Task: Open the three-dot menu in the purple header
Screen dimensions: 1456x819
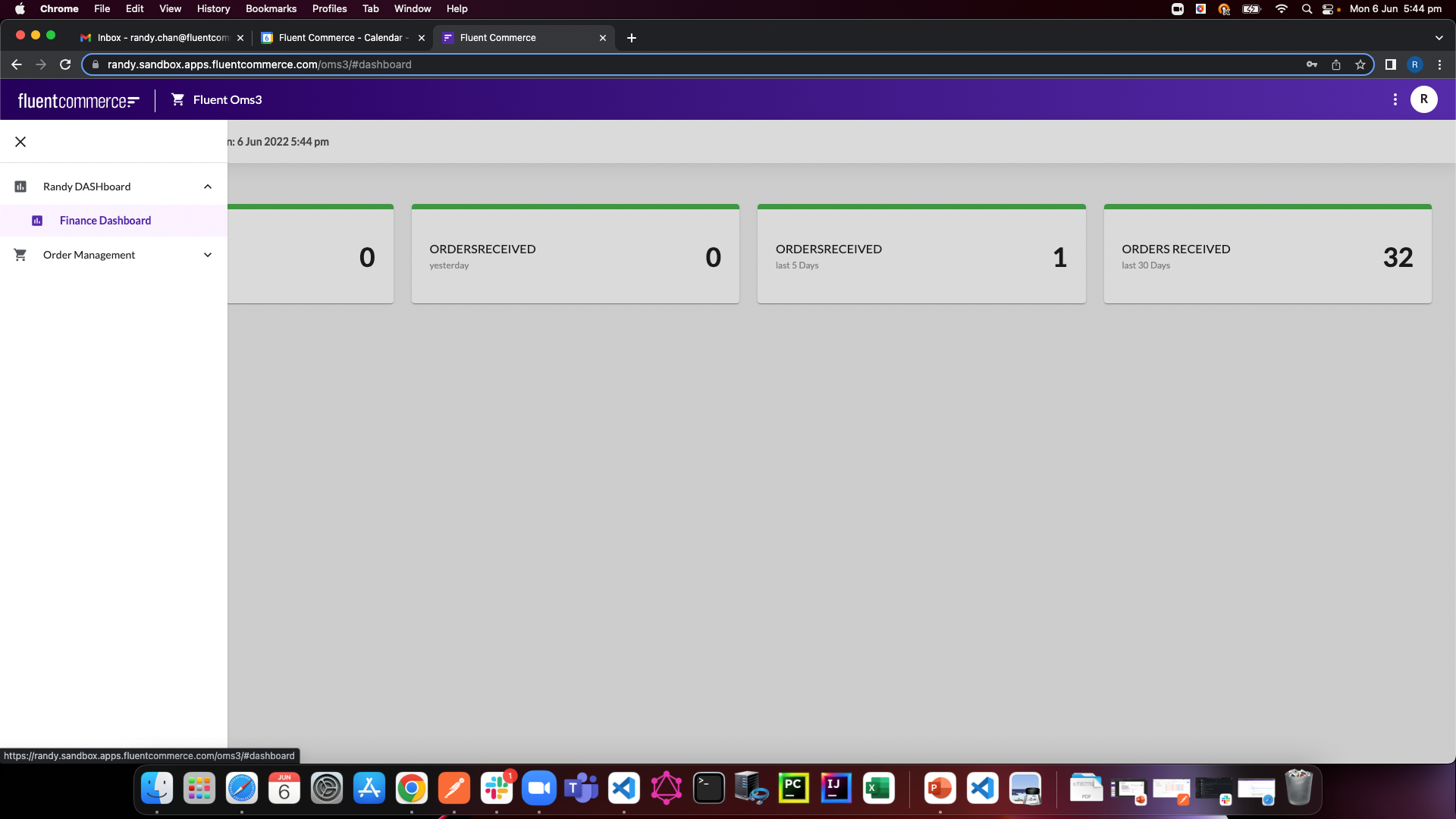Action: click(x=1395, y=99)
